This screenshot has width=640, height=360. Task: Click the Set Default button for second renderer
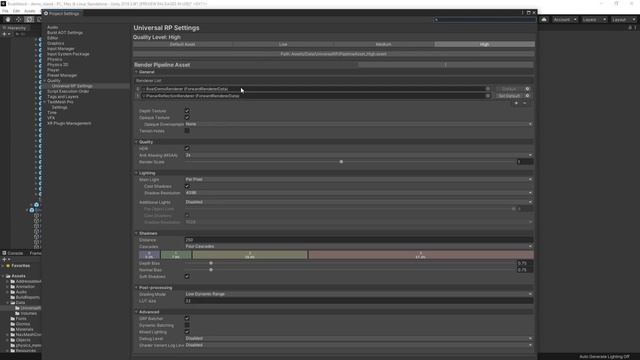click(x=509, y=96)
